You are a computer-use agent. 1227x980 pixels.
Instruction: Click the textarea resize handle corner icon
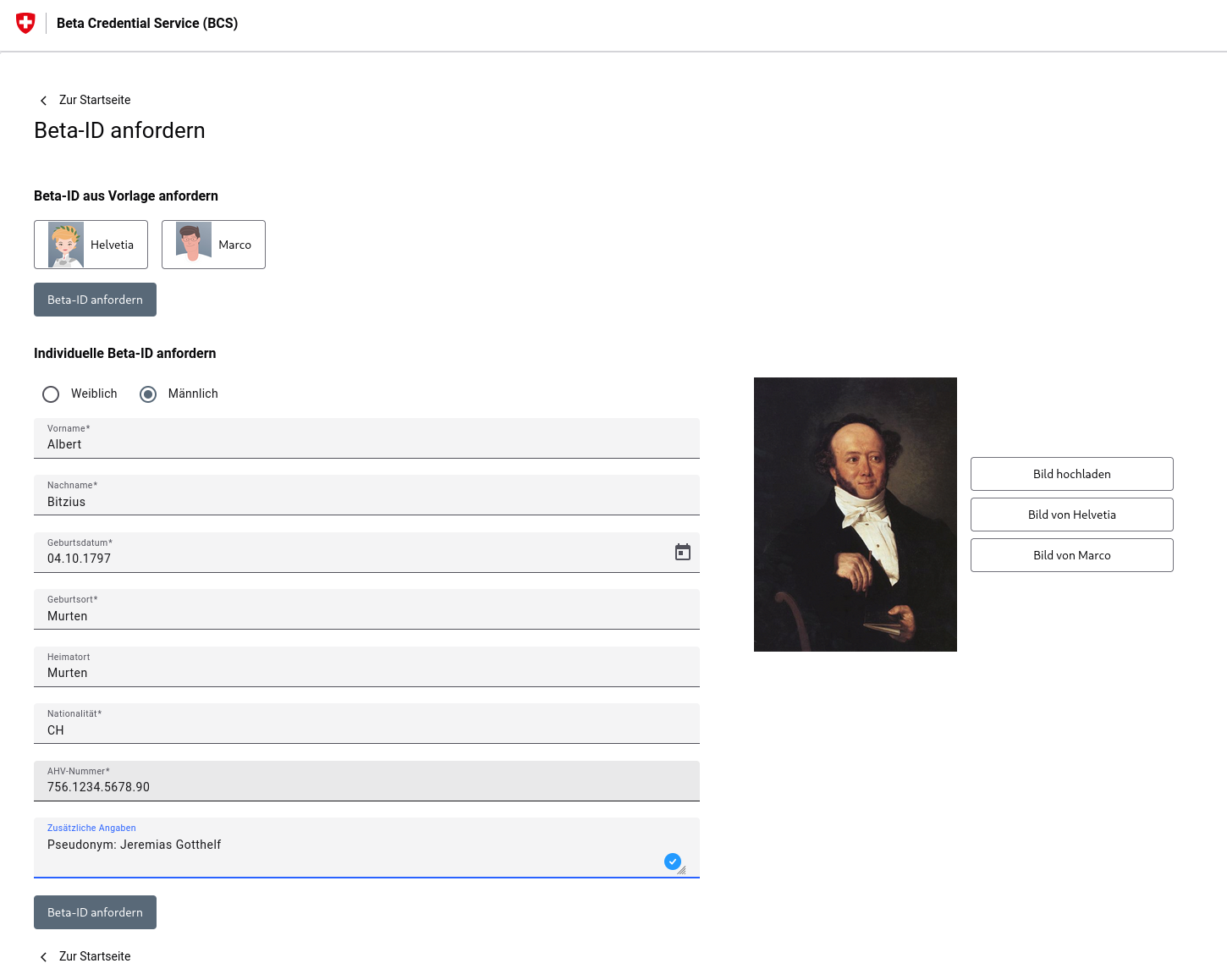tap(681, 870)
